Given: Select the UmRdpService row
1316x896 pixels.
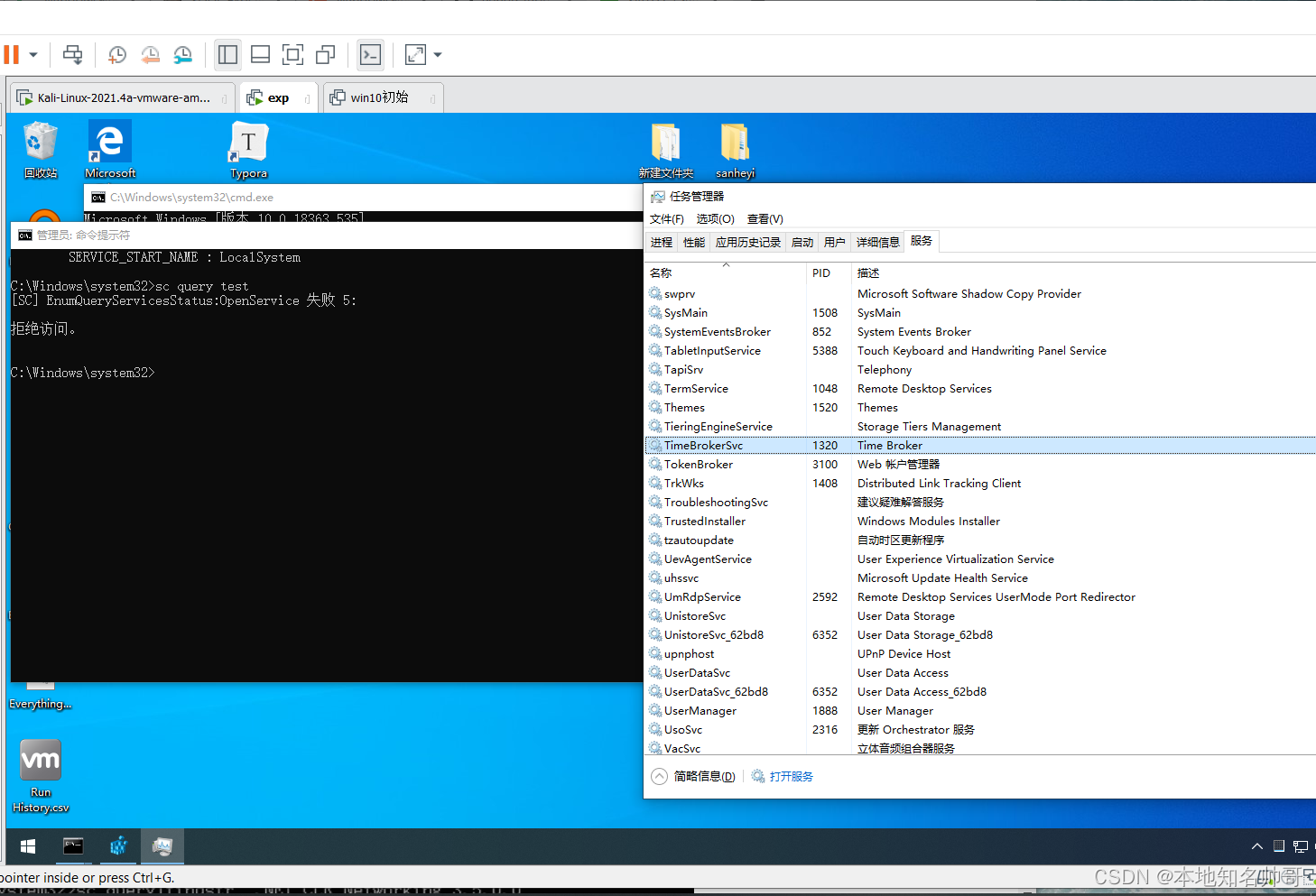Looking at the screenshot, I should [980, 596].
